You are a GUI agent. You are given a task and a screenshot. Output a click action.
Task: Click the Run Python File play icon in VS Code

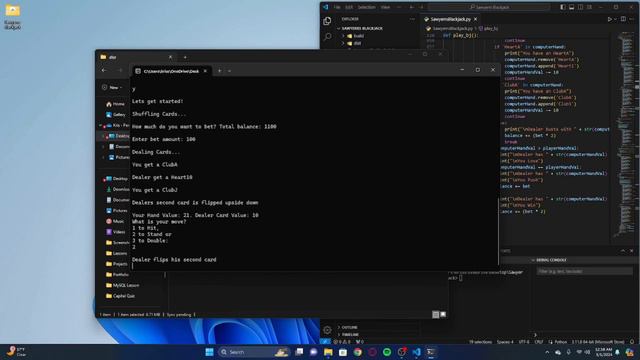(609, 19)
